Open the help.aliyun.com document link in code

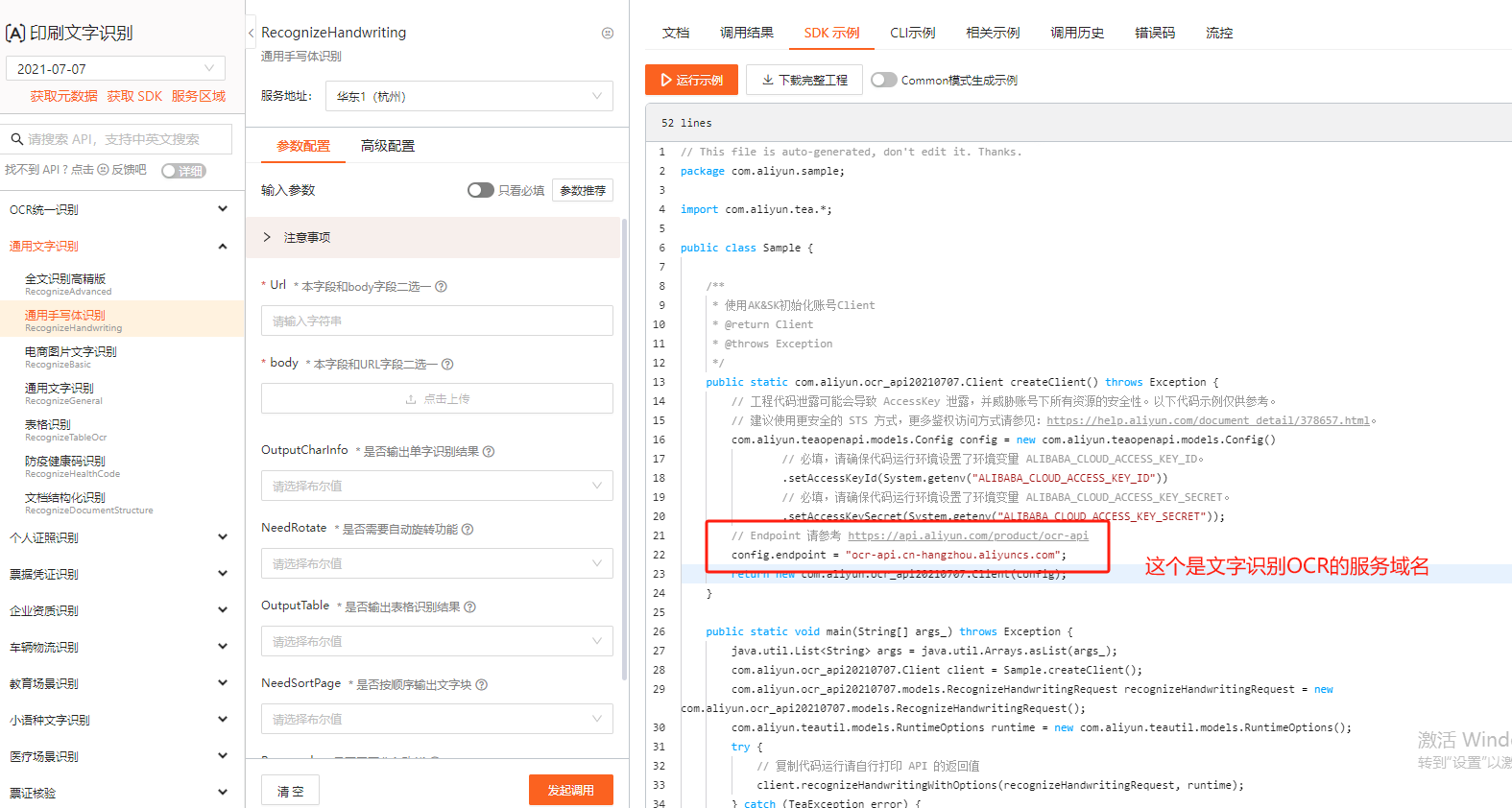(1208, 420)
